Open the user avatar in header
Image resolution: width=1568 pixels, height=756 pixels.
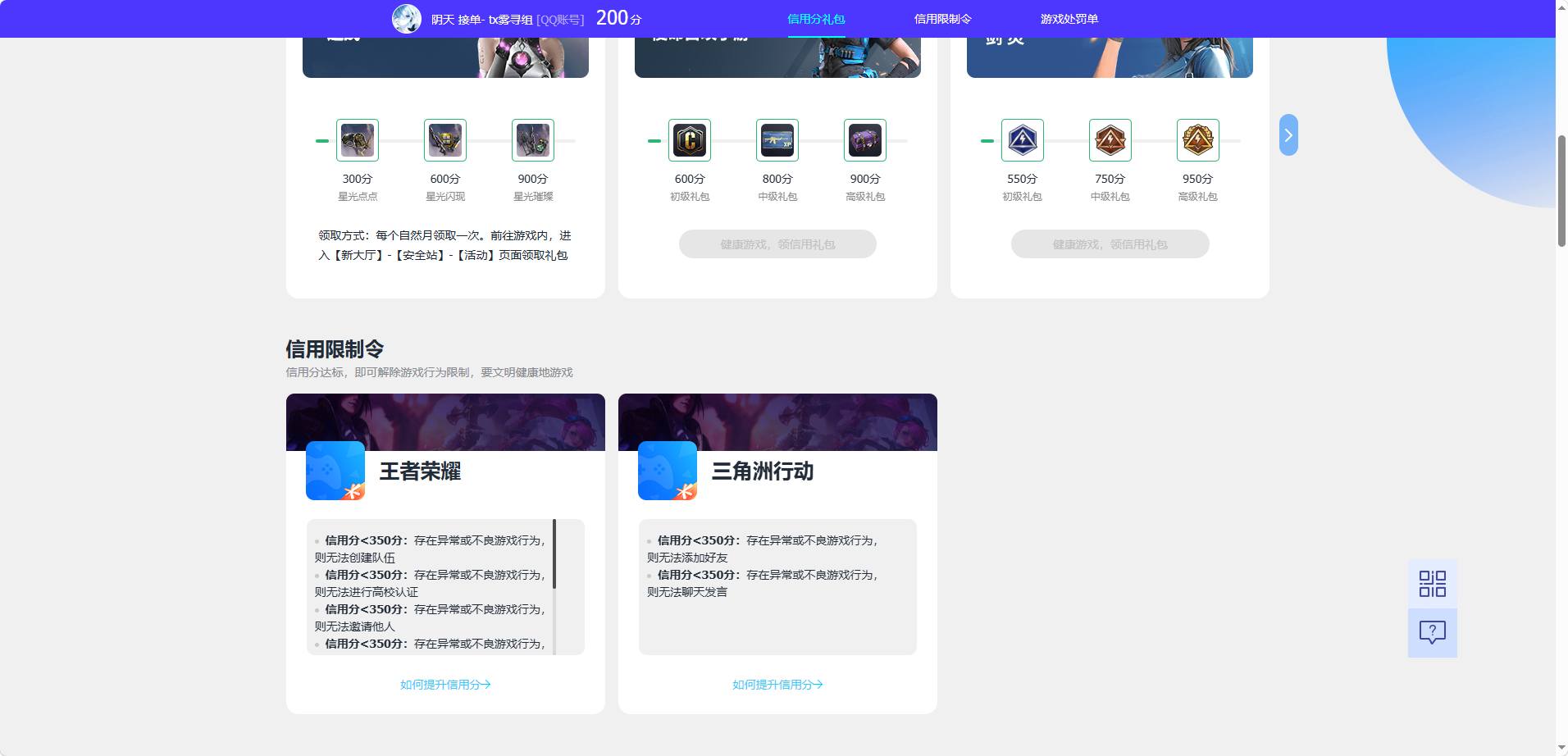coord(406,18)
